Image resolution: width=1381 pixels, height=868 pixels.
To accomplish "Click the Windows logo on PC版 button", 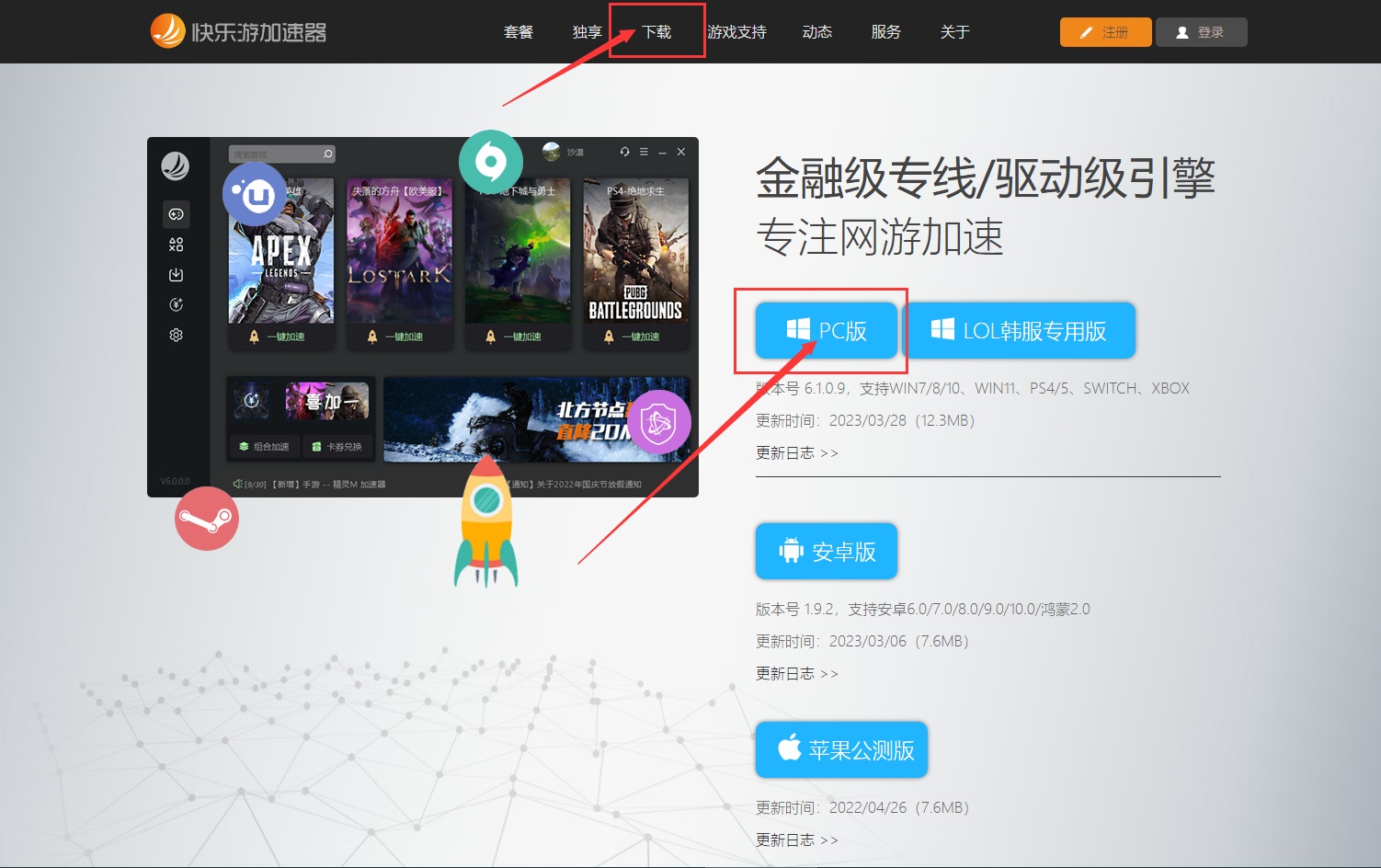I will tap(798, 329).
